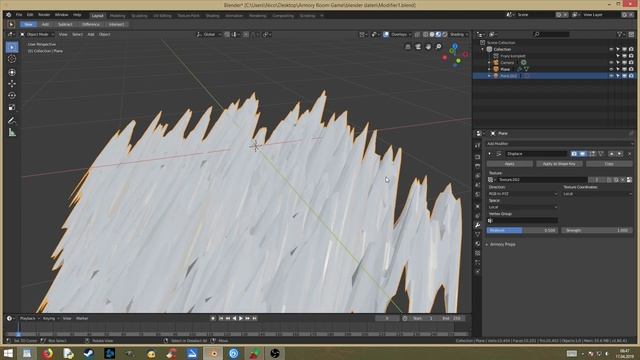
Task: Open the Direction RGB to XYZ dropdown
Action: point(523,194)
